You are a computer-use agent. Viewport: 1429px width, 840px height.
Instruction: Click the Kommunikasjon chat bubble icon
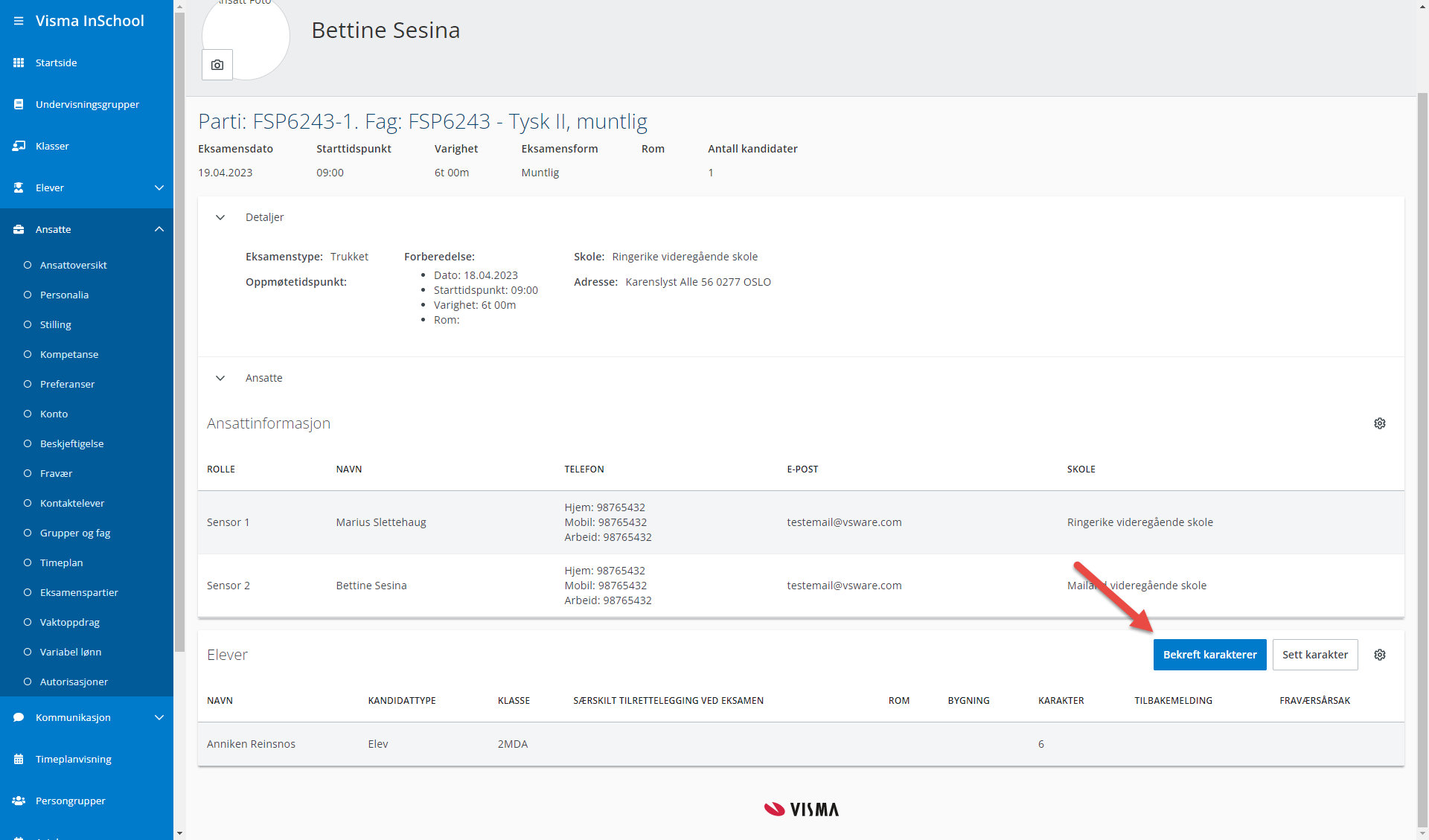click(19, 717)
